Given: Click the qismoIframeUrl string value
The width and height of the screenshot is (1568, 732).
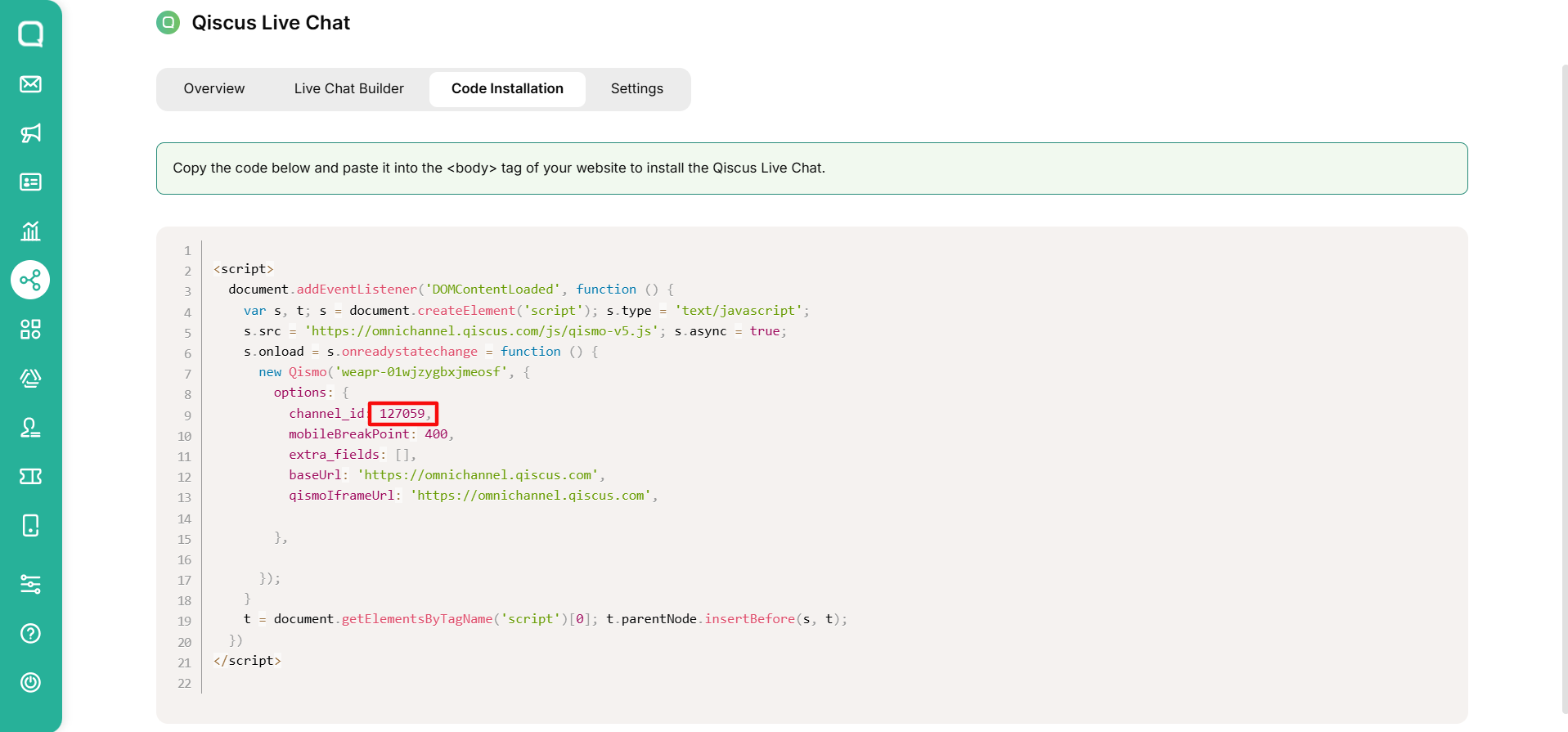Looking at the screenshot, I should [x=532, y=496].
